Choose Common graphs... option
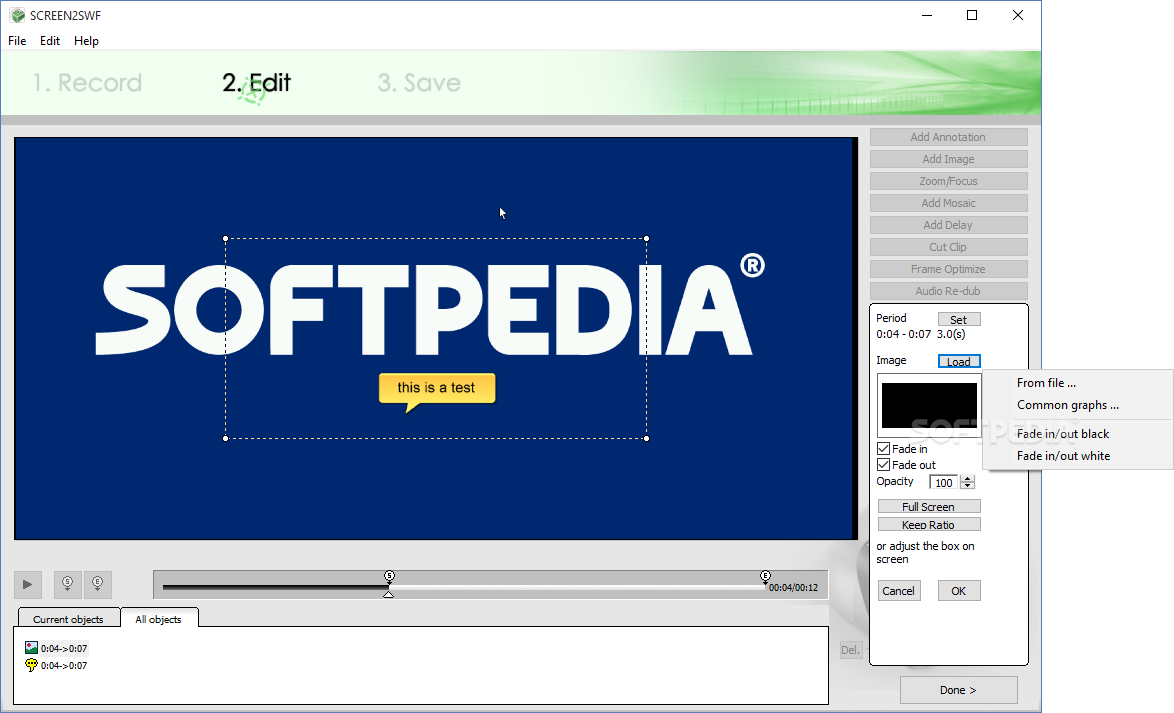 click(x=1068, y=405)
